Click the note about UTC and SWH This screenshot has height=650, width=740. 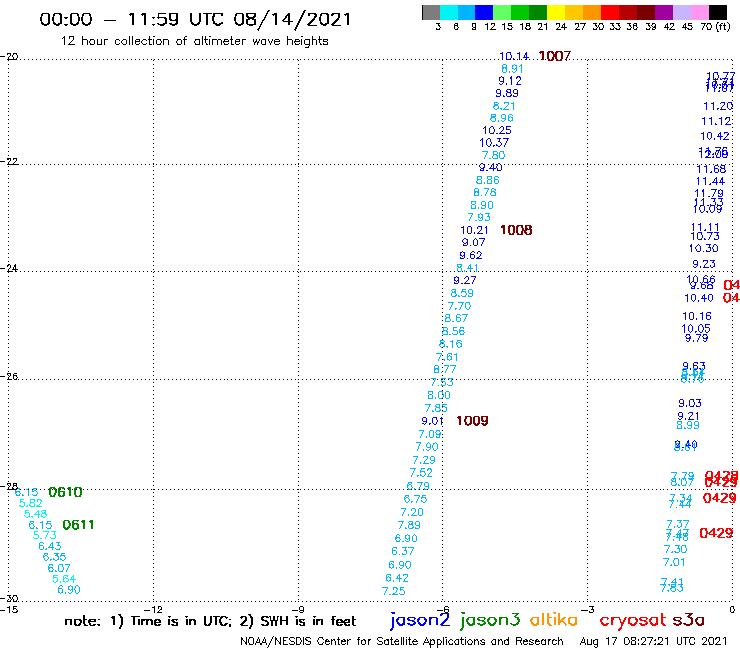[x=210, y=621]
